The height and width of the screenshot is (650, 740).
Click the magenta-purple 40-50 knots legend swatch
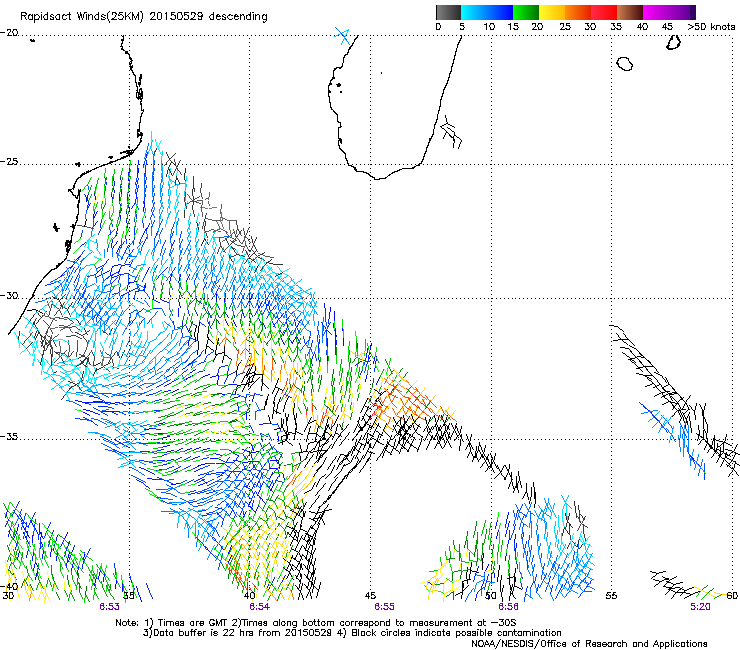669,12
